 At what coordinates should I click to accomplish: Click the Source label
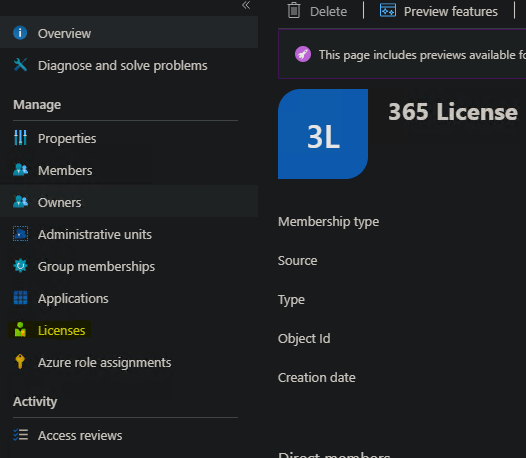pos(298,260)
